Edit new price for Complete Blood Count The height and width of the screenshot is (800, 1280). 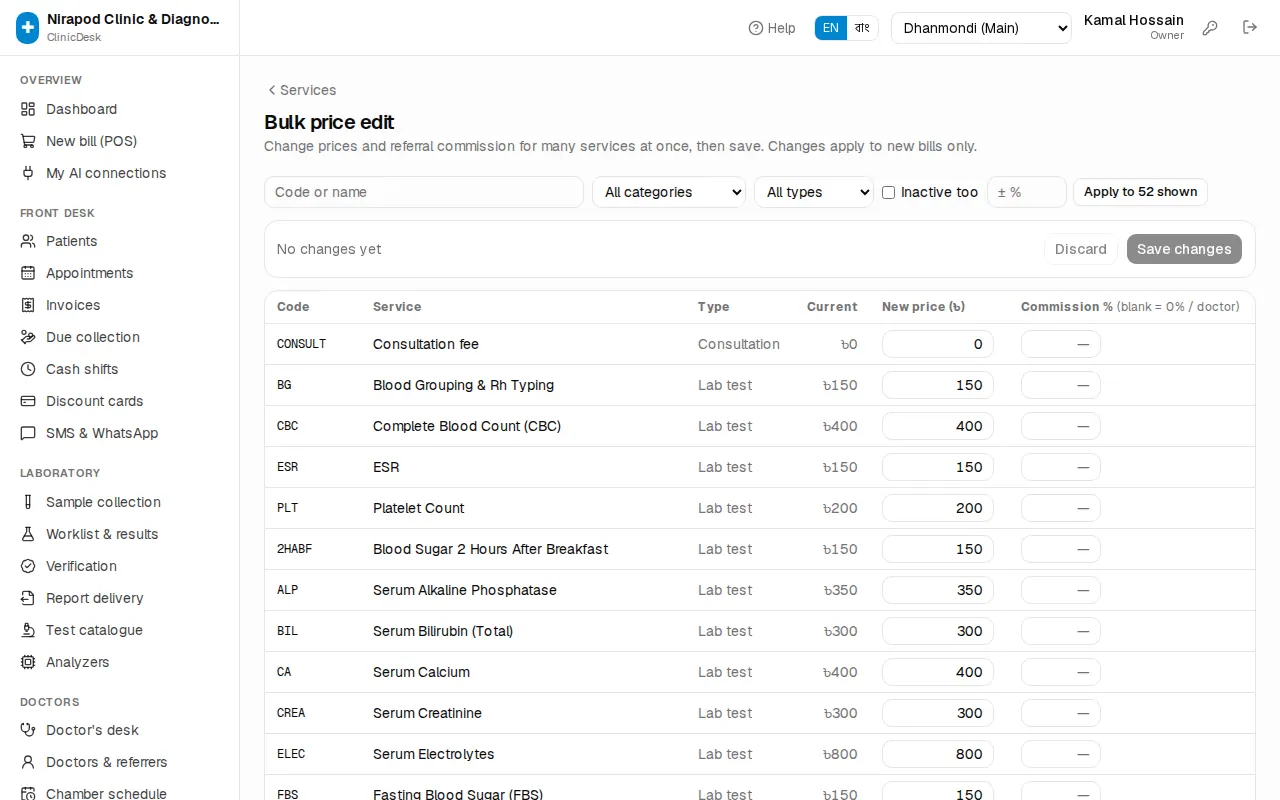tap(938, 426)
